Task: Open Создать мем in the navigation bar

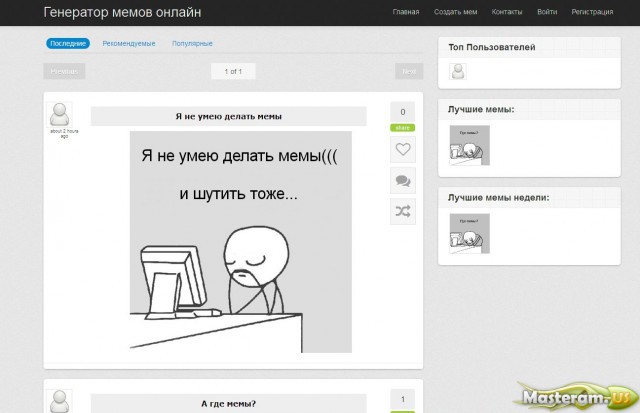Action: (456, 12)
